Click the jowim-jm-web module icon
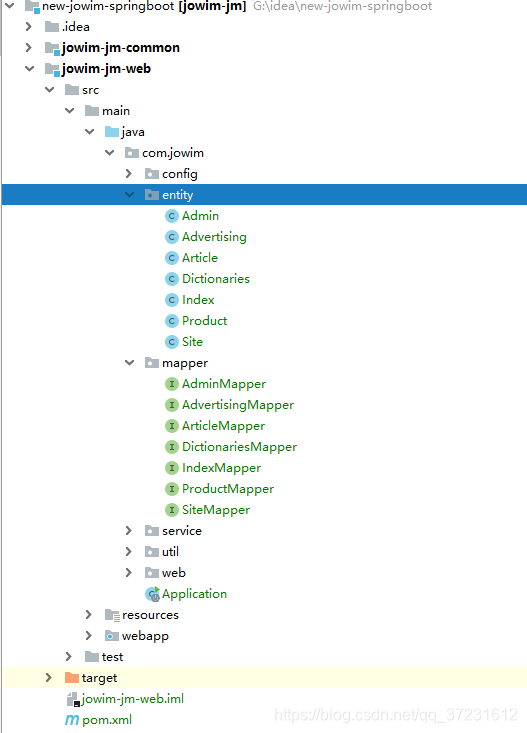 coord(52,69)
